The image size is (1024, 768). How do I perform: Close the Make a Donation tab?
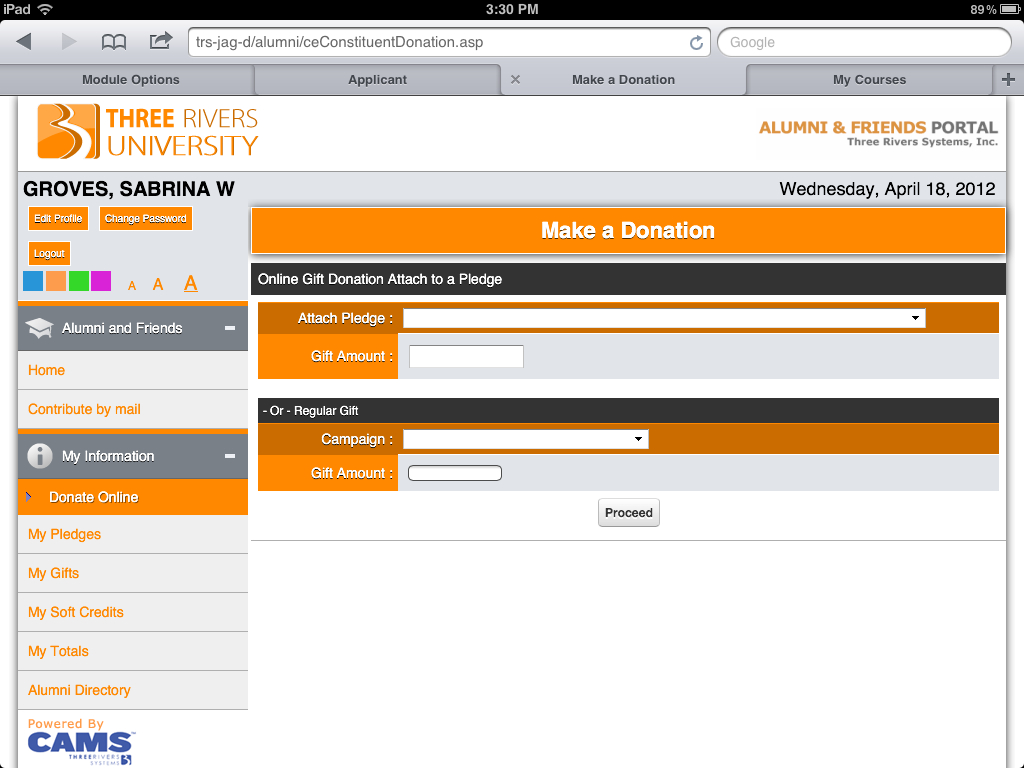(515, 80)
